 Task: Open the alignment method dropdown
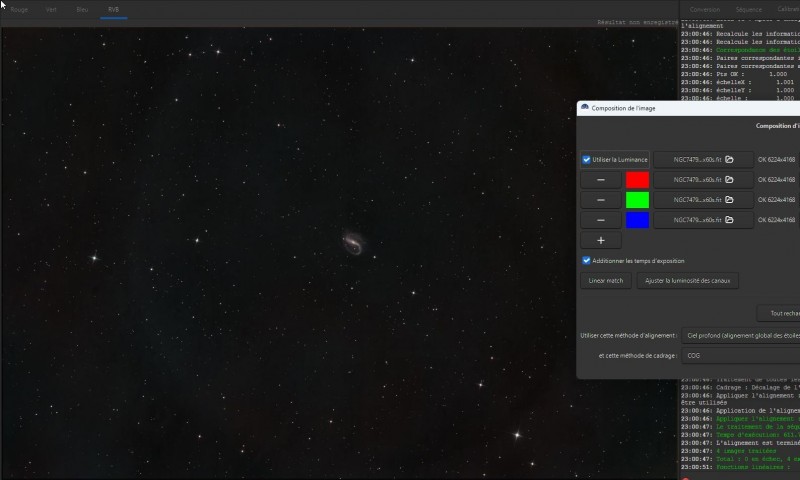pos(741,335)
